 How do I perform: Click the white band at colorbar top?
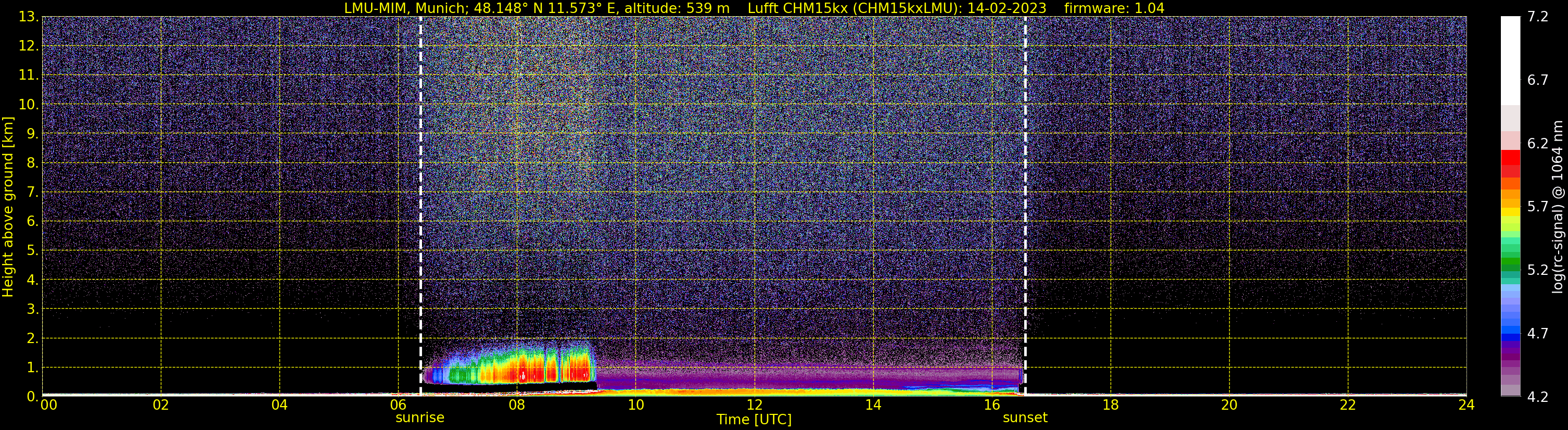click(x=1510, y=61)
